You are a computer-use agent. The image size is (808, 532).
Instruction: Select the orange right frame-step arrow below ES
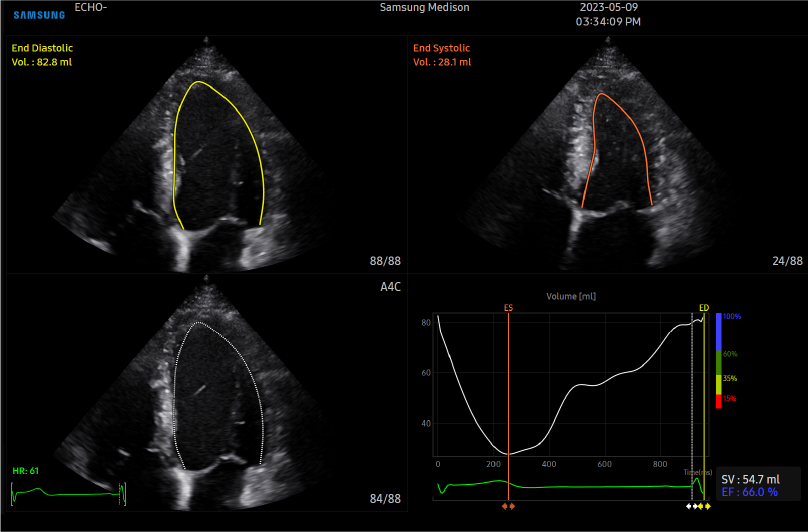coord(512,506)
